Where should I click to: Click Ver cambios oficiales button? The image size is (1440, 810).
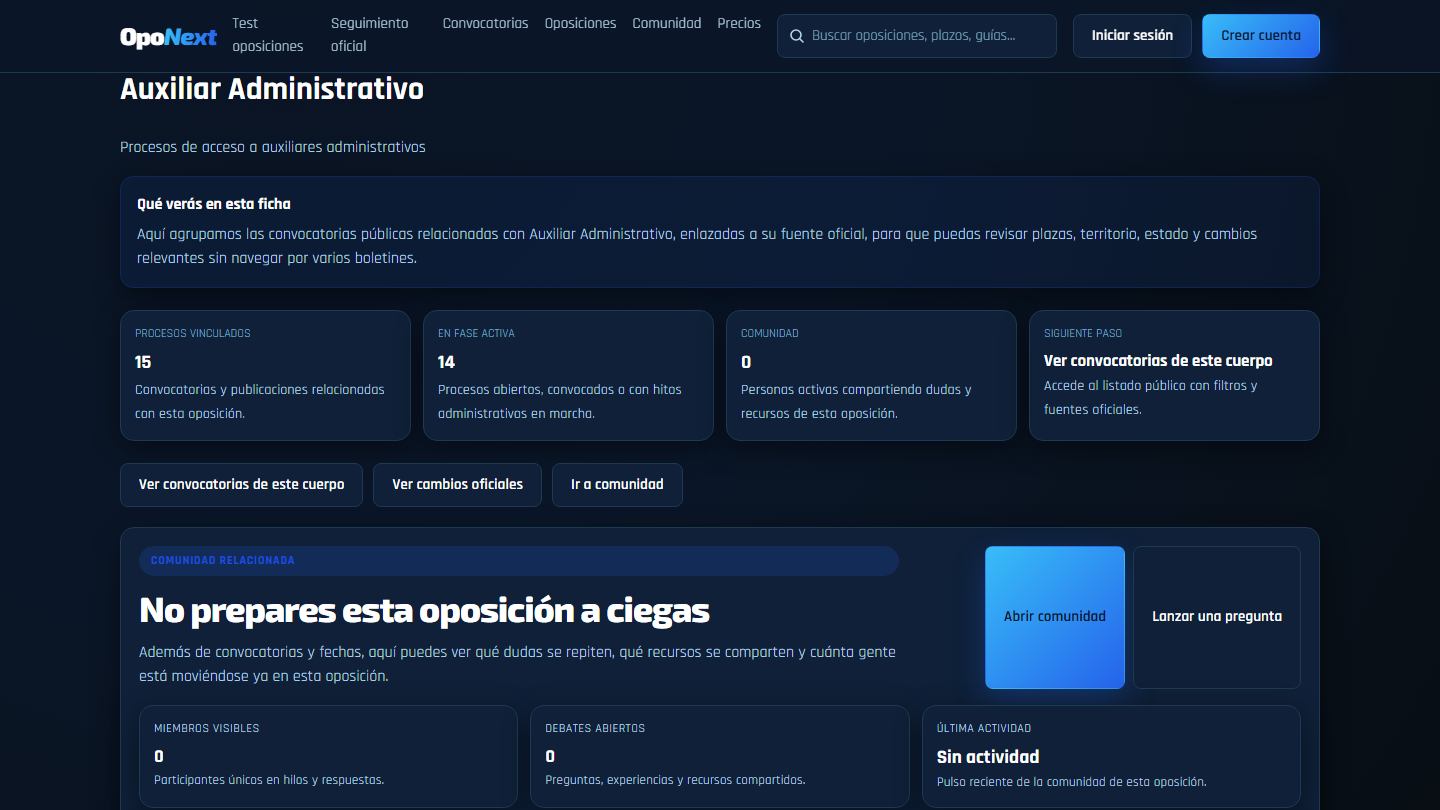coord(457,485)
